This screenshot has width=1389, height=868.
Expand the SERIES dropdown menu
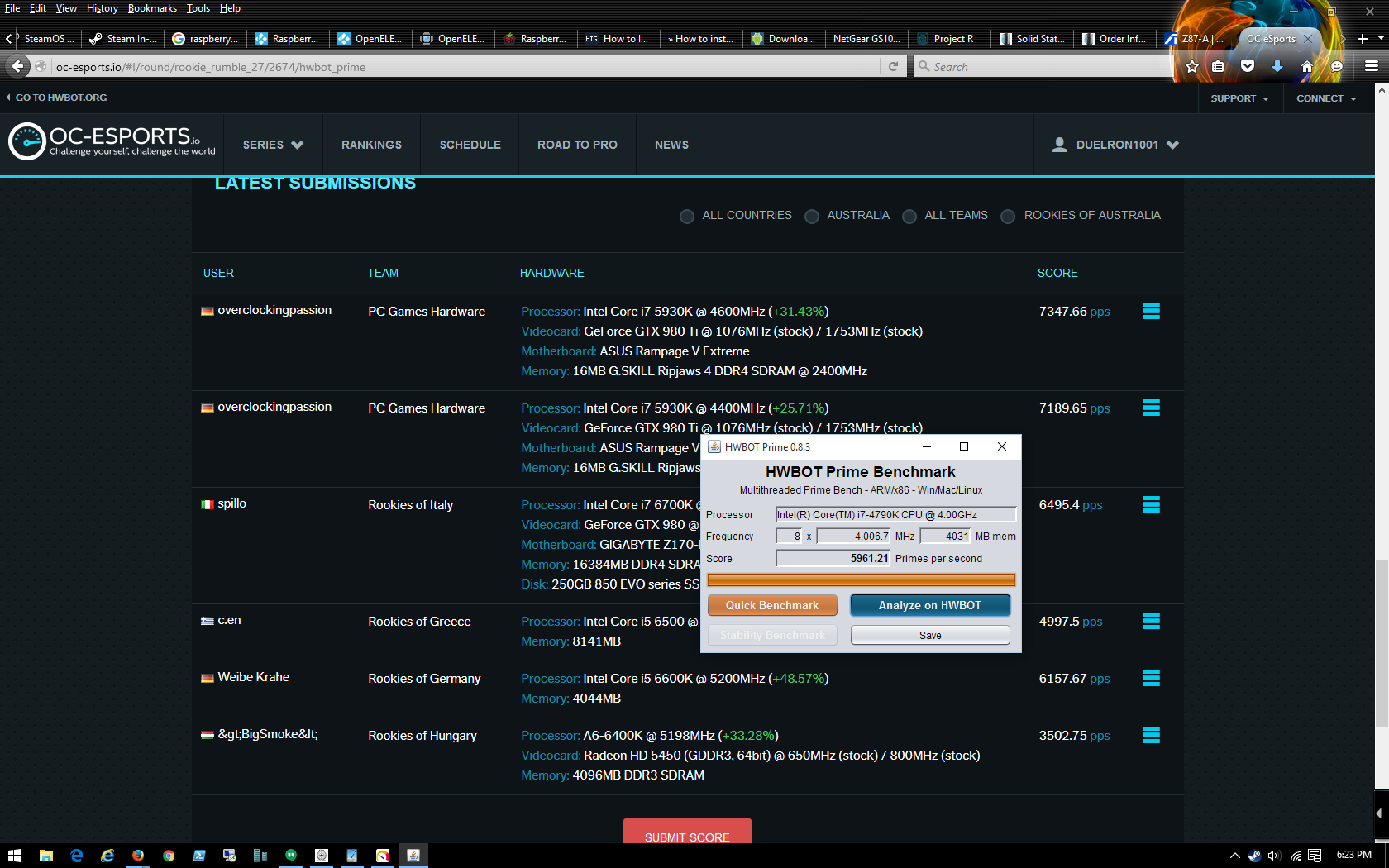(x=273, y=145)
